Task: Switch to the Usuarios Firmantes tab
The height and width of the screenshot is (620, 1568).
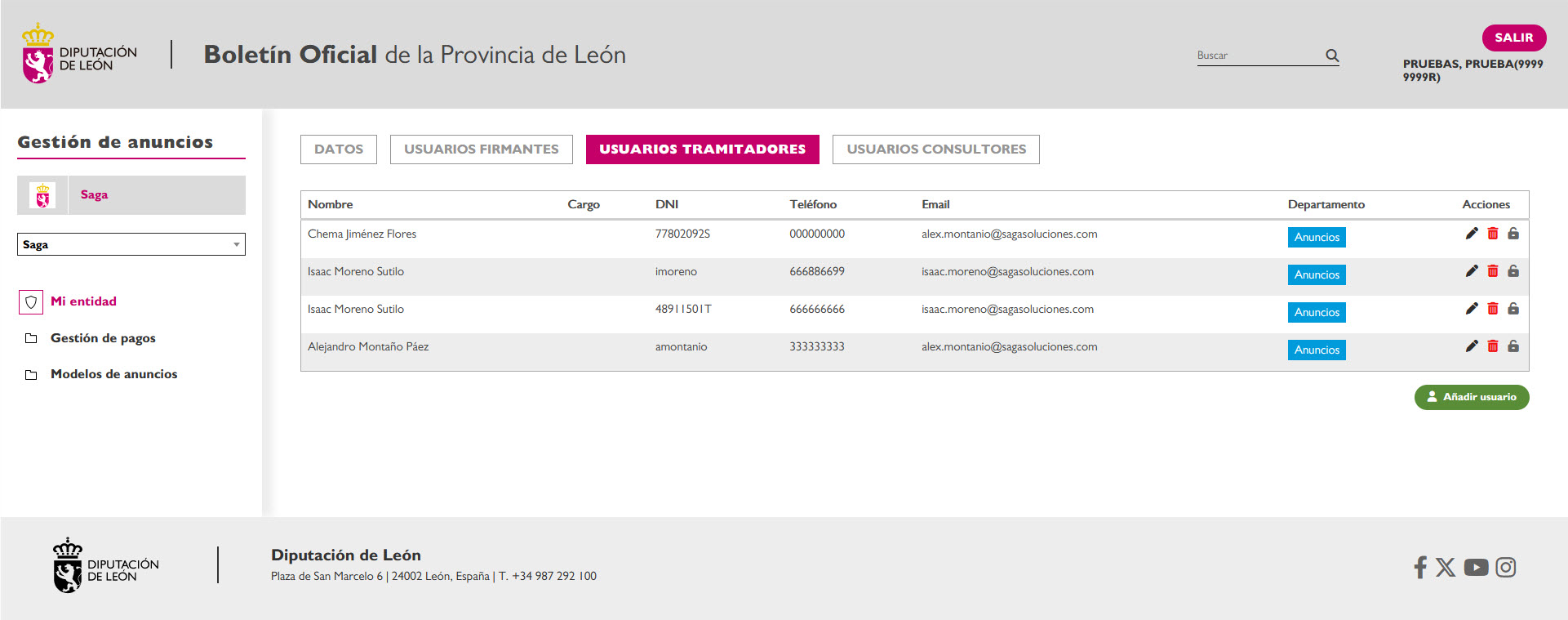Action: 482,149
